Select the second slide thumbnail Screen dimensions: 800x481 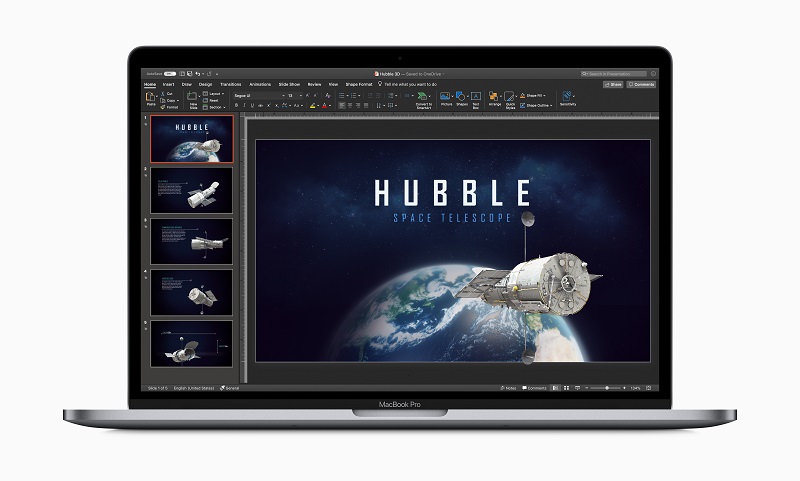point(191,190)
